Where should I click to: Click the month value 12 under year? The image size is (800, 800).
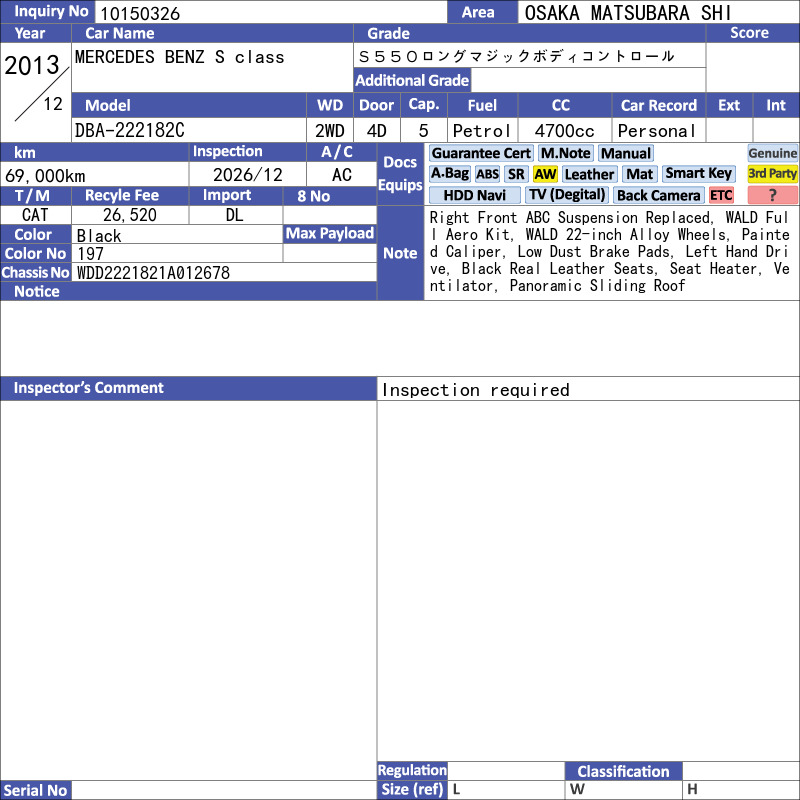53,104
